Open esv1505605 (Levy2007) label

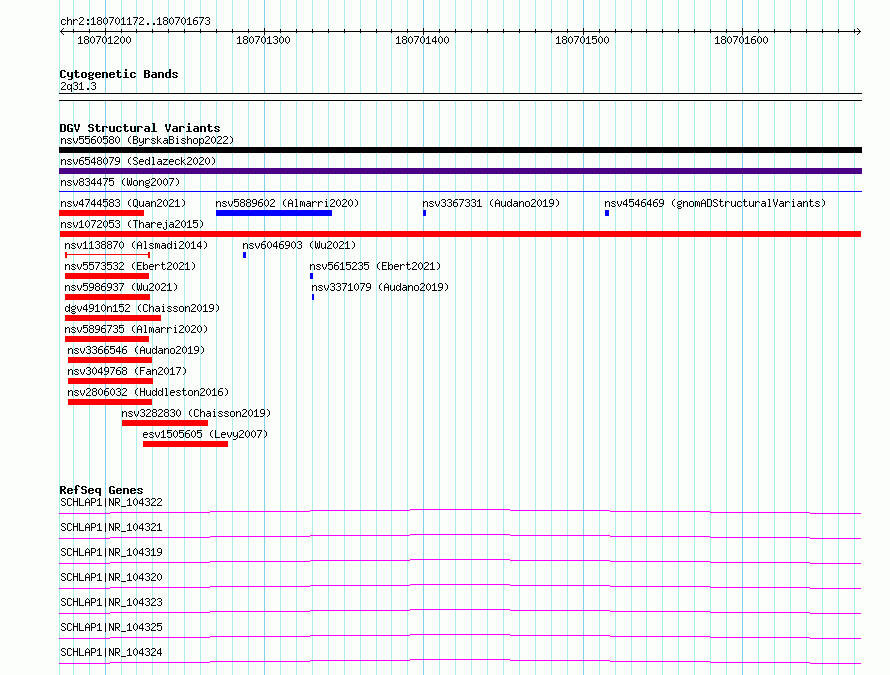pos(205,434)
